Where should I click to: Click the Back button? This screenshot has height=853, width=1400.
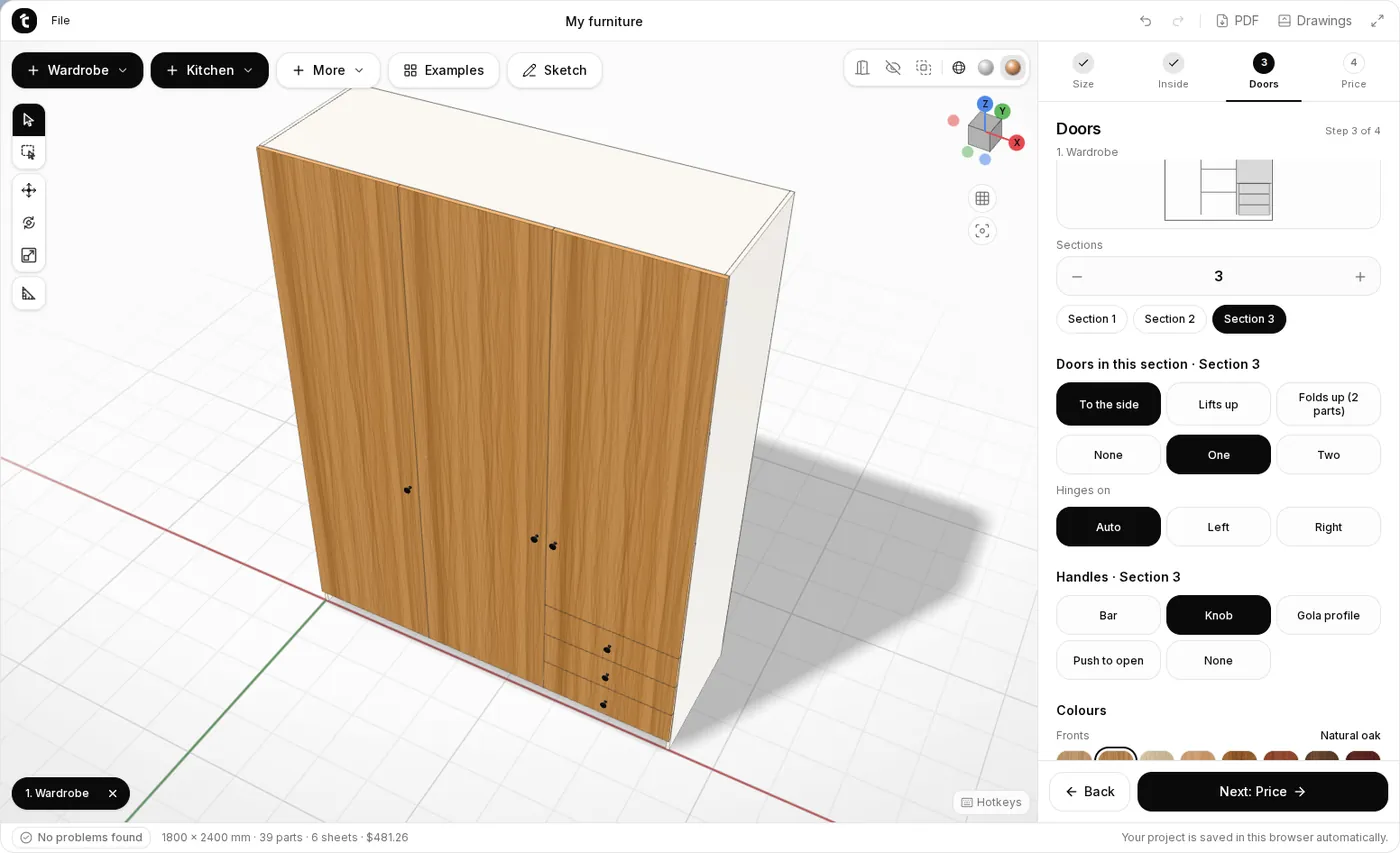1089,792
